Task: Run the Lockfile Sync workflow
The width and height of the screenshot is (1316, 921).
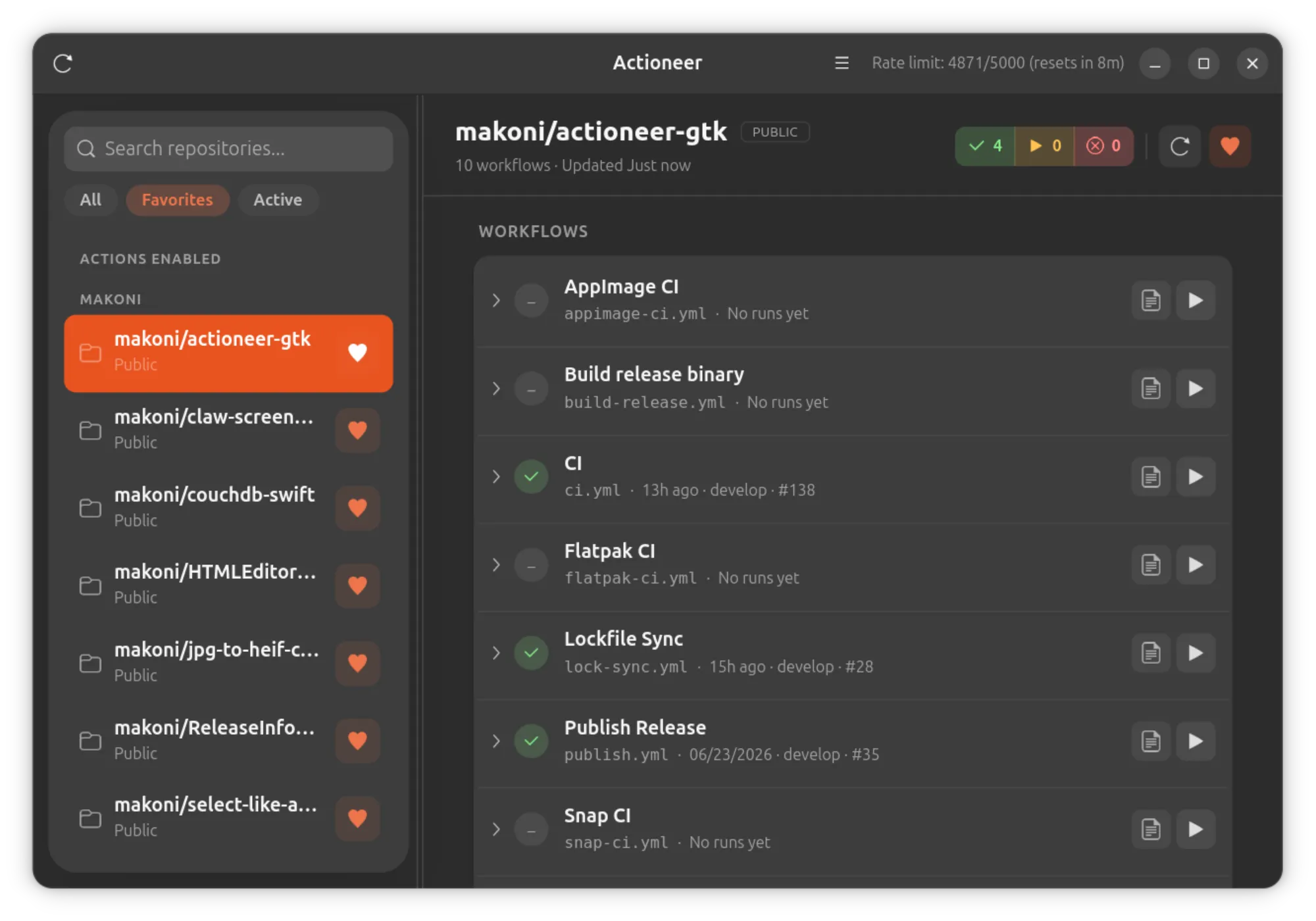Action: coord(1196,653)
